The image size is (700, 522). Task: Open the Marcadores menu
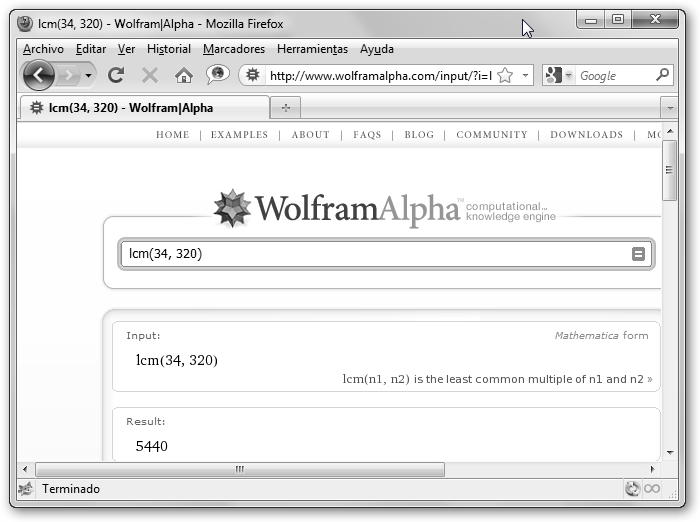point(234,49)
